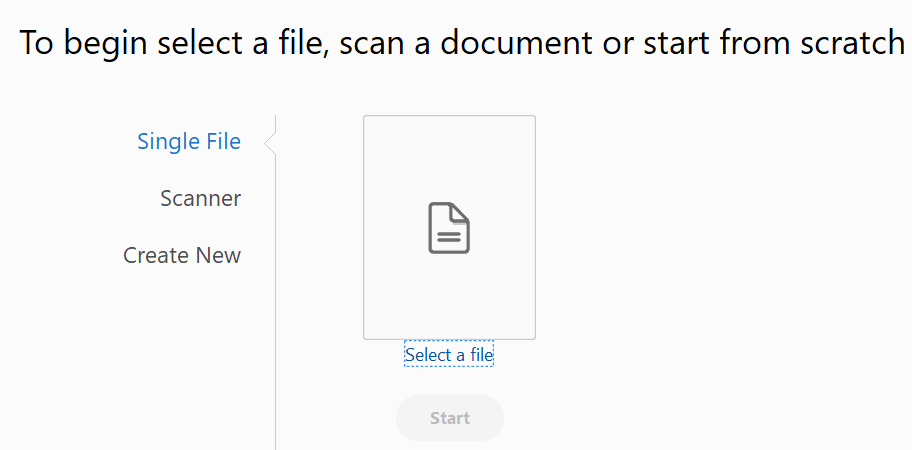Switch to the Scanner option
The width and height of the screenshot is (912, 450).
pyautogui.click(x=200, y=199)
